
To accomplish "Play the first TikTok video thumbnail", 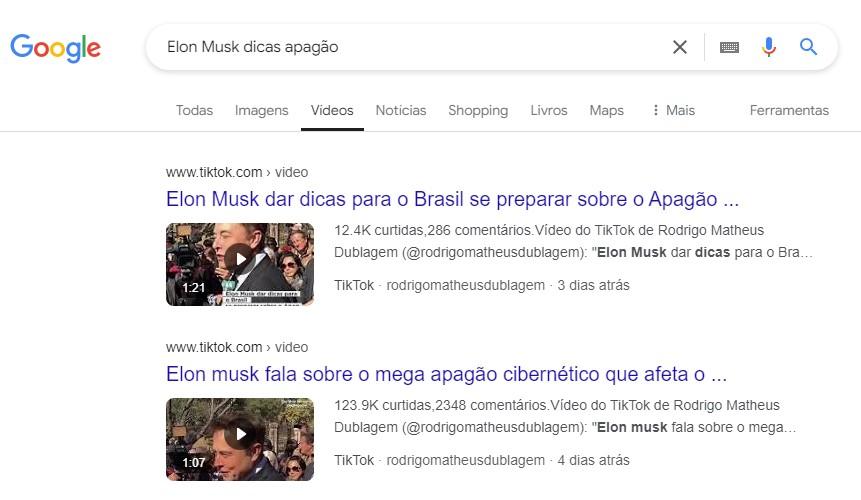I will coord(240,264).
